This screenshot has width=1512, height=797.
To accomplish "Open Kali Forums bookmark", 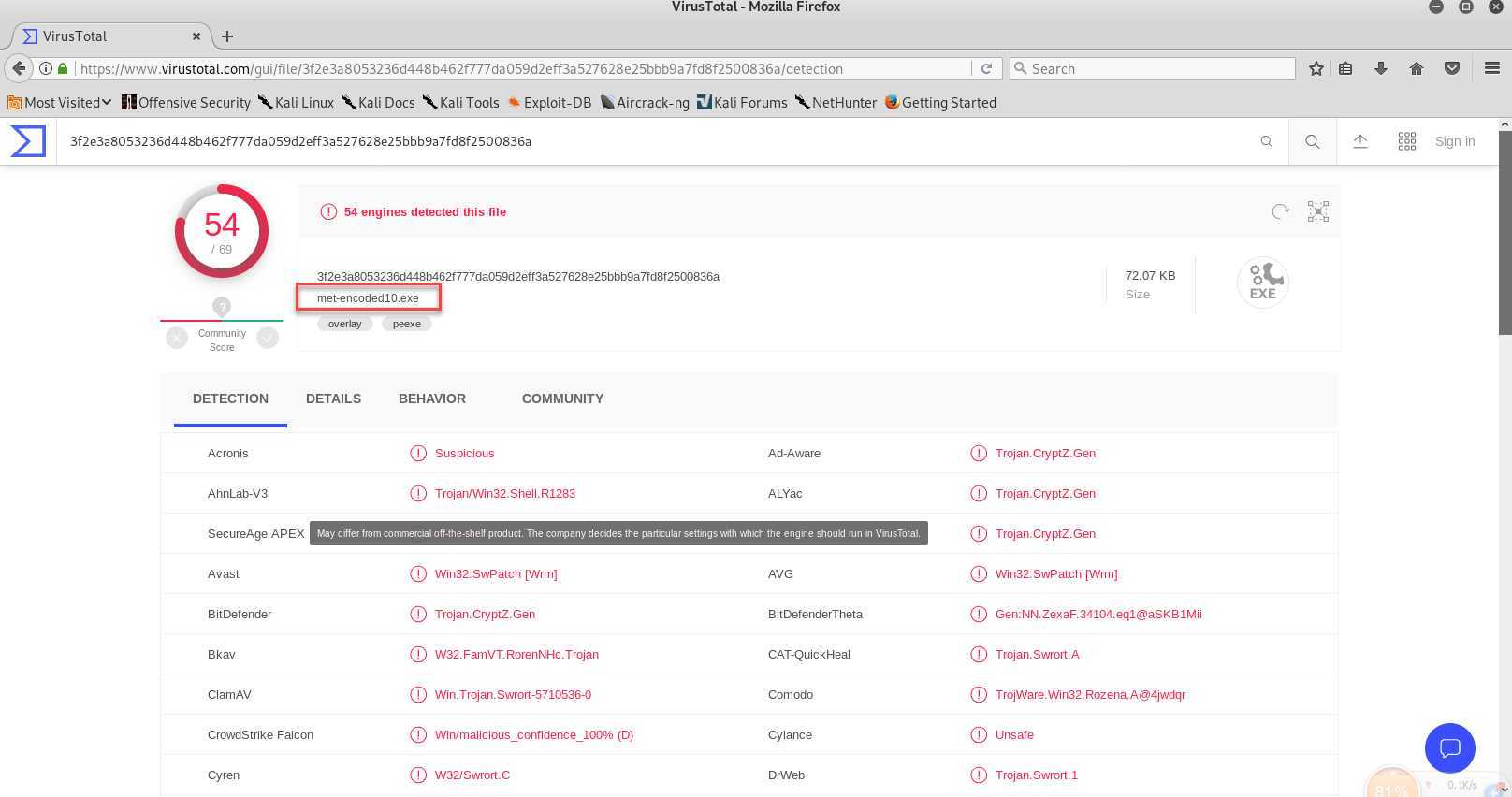I will pos(742,102).
